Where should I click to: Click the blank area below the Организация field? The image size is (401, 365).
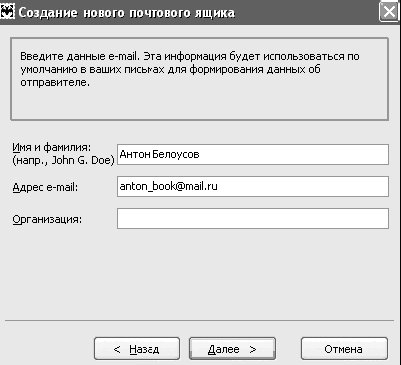200,273
